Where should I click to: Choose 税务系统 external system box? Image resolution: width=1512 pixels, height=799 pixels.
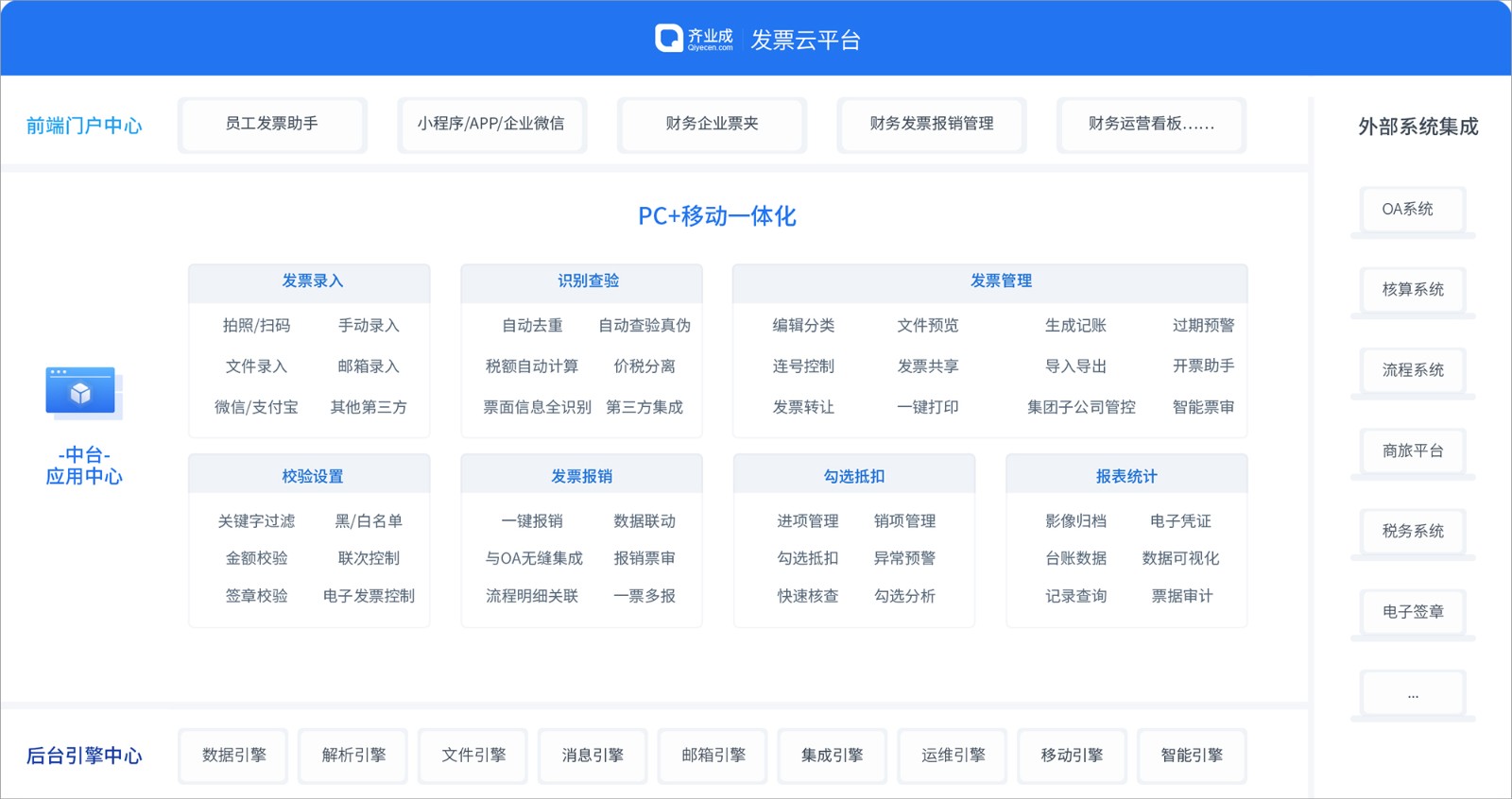point(1413,532)
